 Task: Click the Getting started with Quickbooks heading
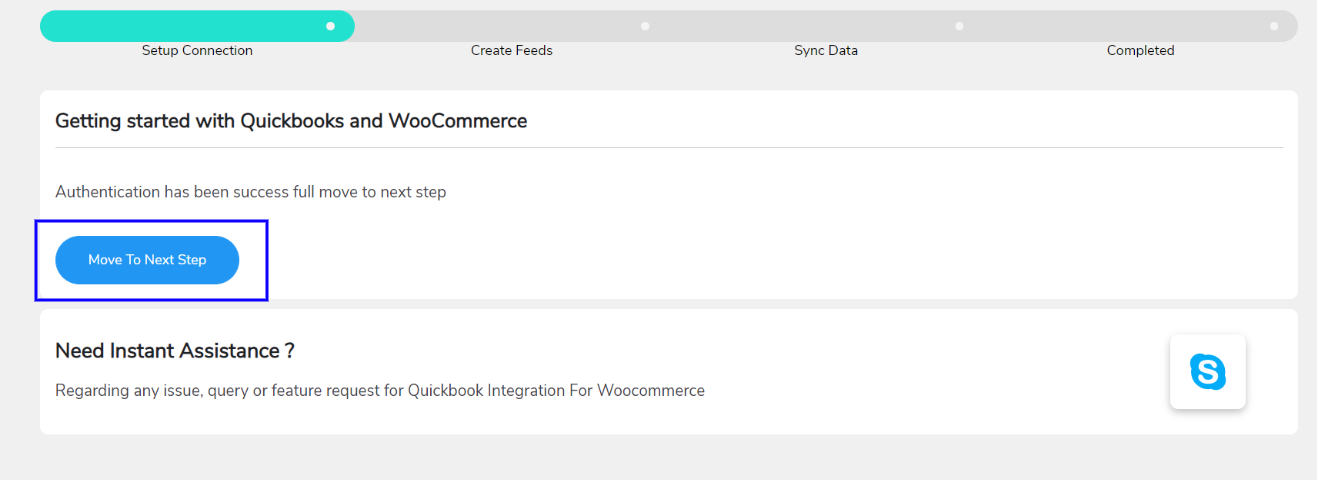click(291, 121)
